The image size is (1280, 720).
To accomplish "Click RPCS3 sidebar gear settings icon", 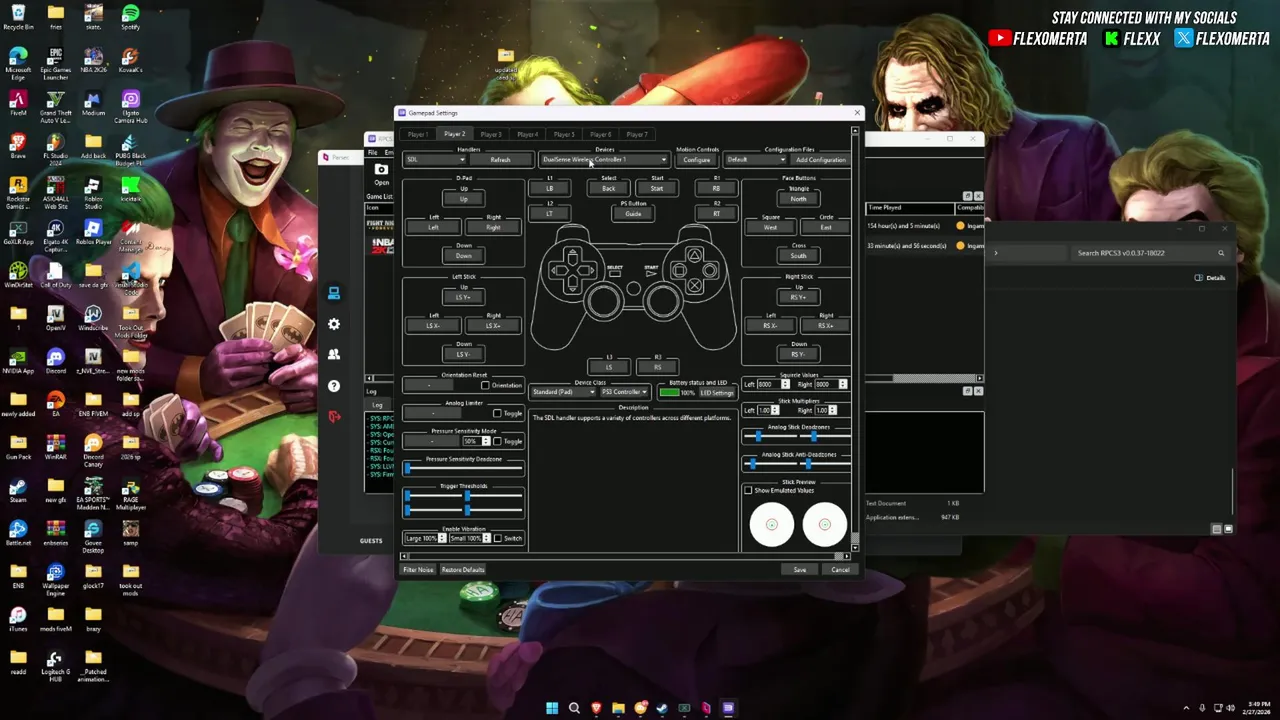I will (334, 324).
